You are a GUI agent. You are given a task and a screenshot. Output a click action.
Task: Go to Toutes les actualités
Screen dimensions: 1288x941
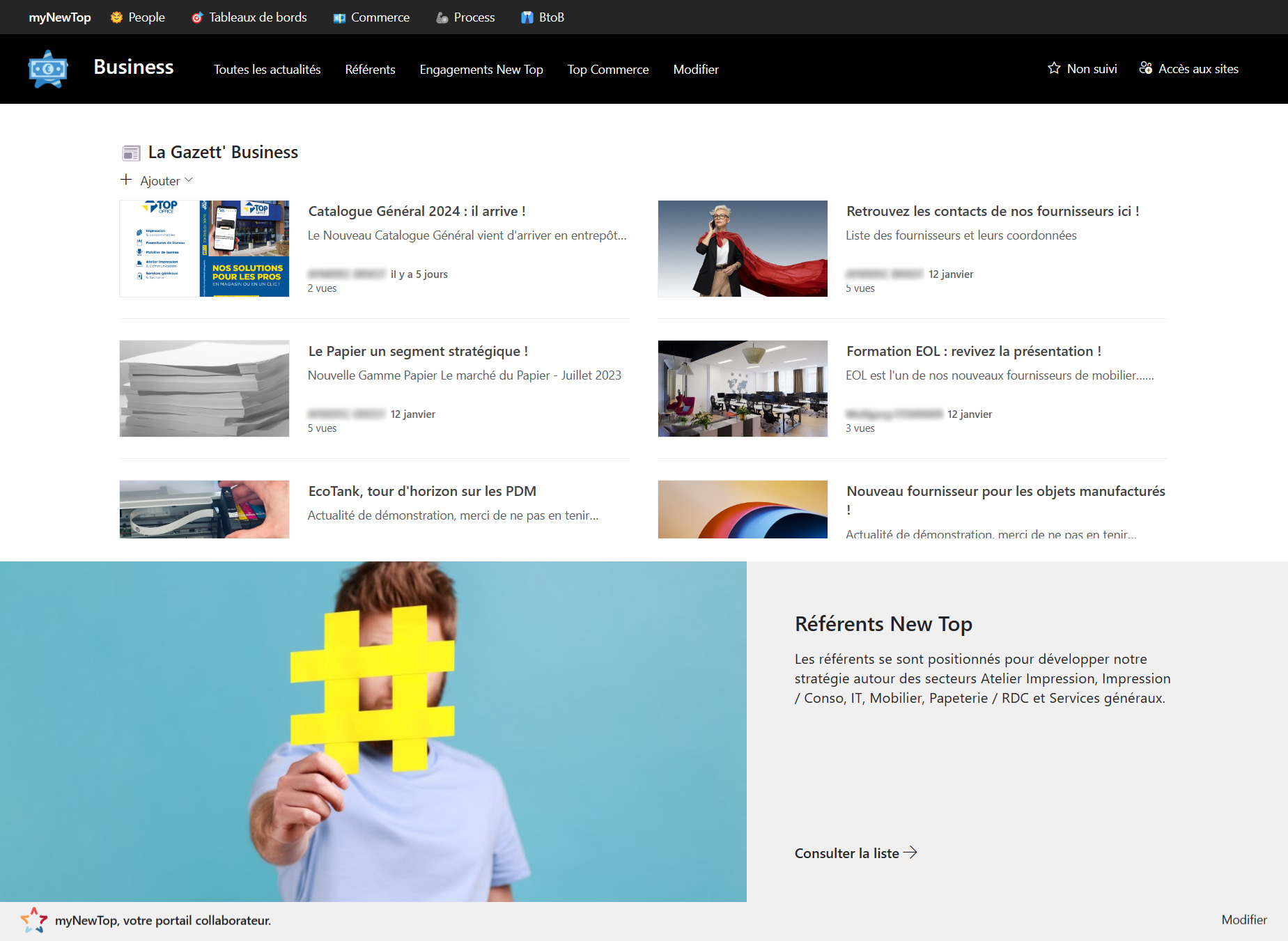click(x=267, y=70)
